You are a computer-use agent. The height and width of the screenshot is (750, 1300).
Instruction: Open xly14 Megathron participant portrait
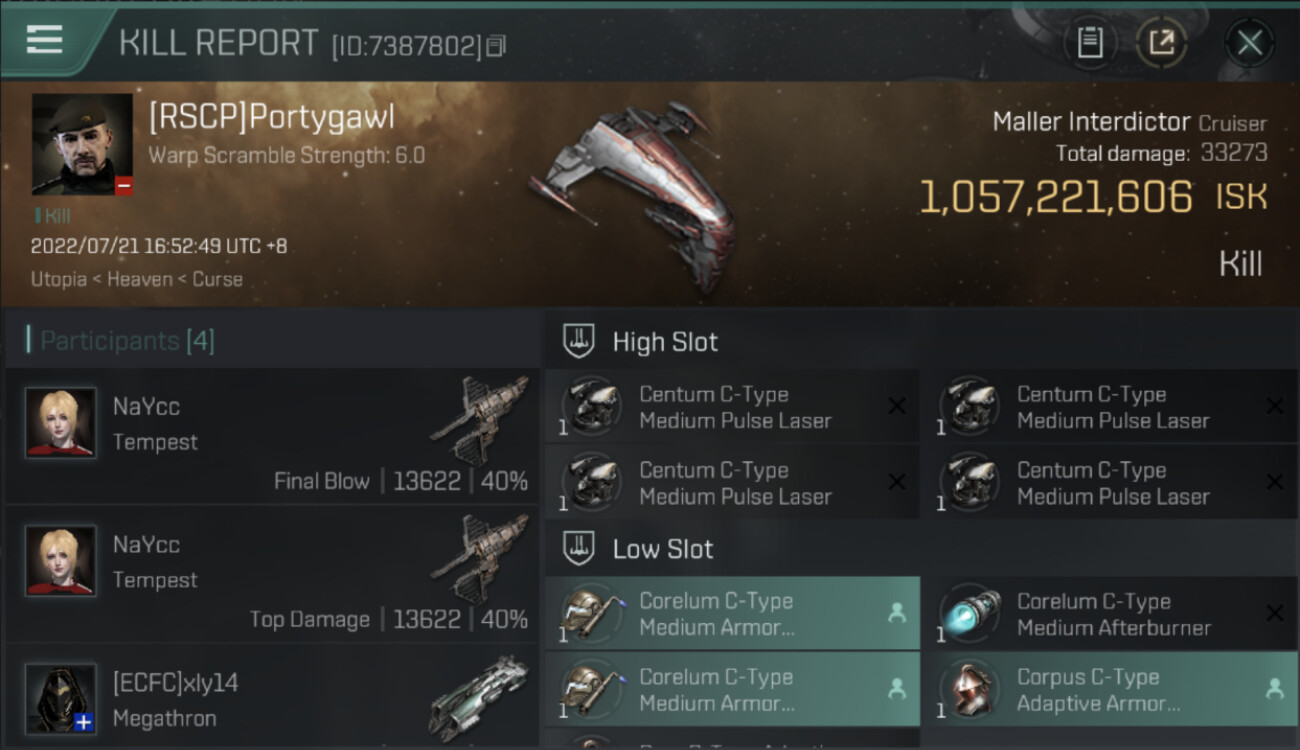tap(61, 698)
